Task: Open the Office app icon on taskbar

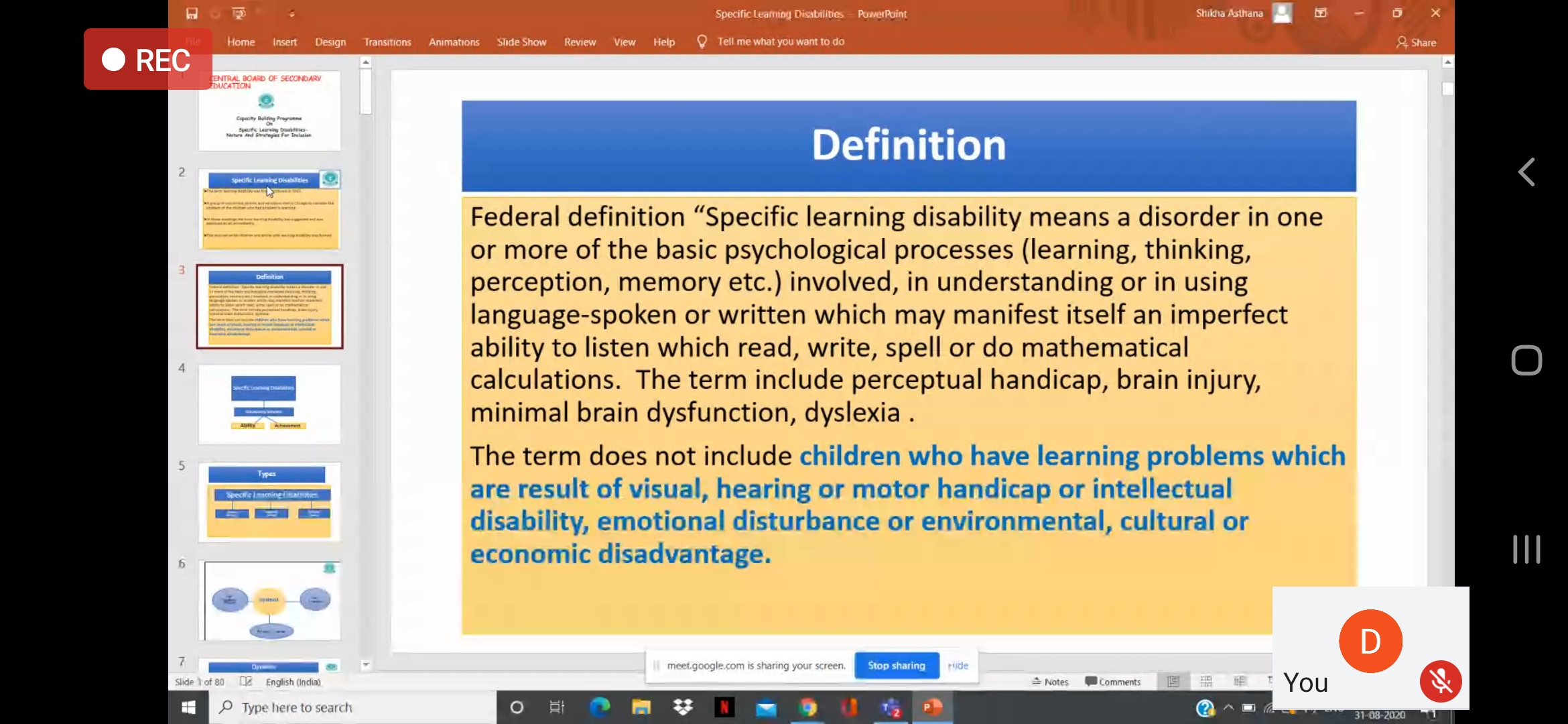Action: (849, 707)
